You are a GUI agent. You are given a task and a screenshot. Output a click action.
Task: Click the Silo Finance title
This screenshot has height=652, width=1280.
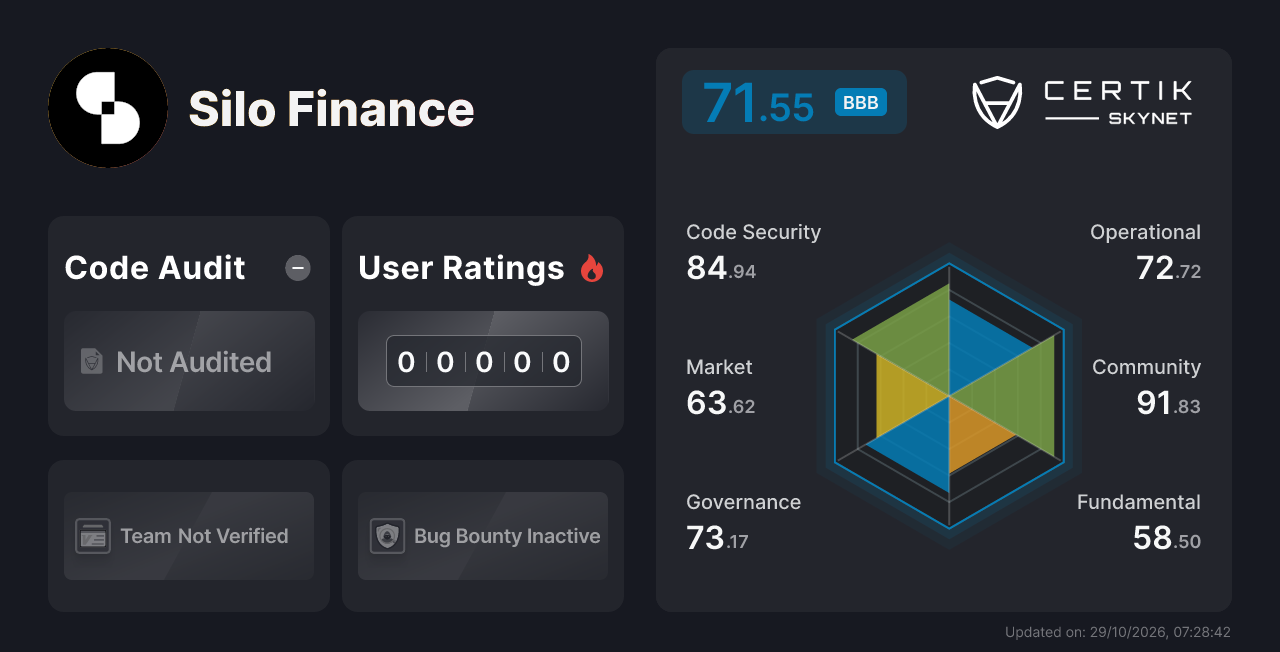(x=331, y=109)
